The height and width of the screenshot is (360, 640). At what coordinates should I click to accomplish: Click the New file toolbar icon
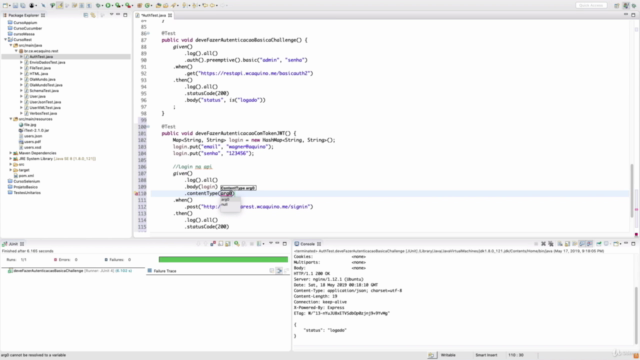click(x=6, y=5)
